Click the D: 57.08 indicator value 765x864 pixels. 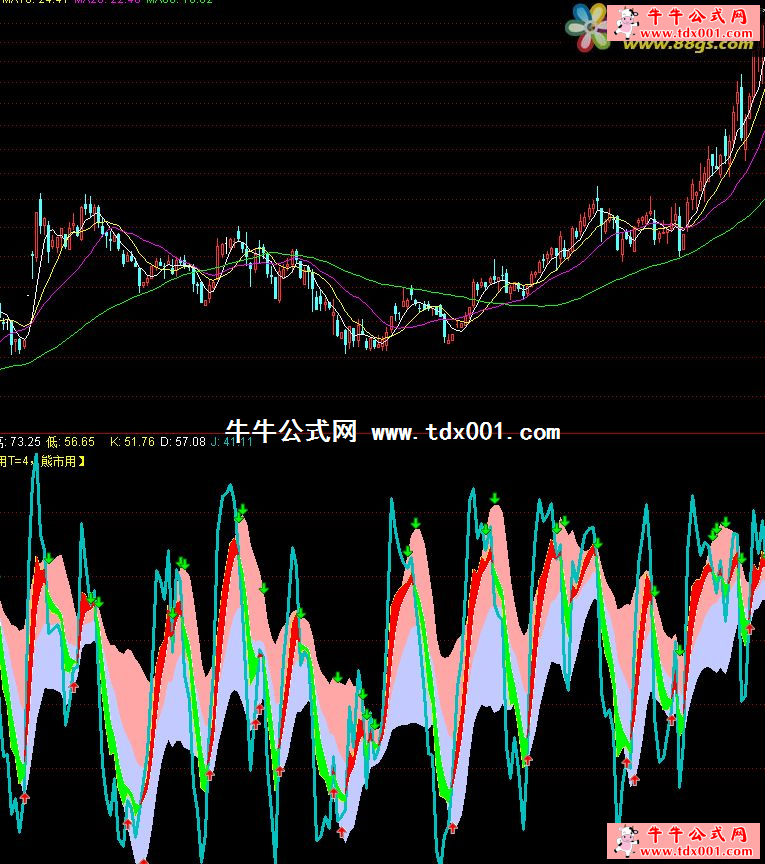coord(182,441)
